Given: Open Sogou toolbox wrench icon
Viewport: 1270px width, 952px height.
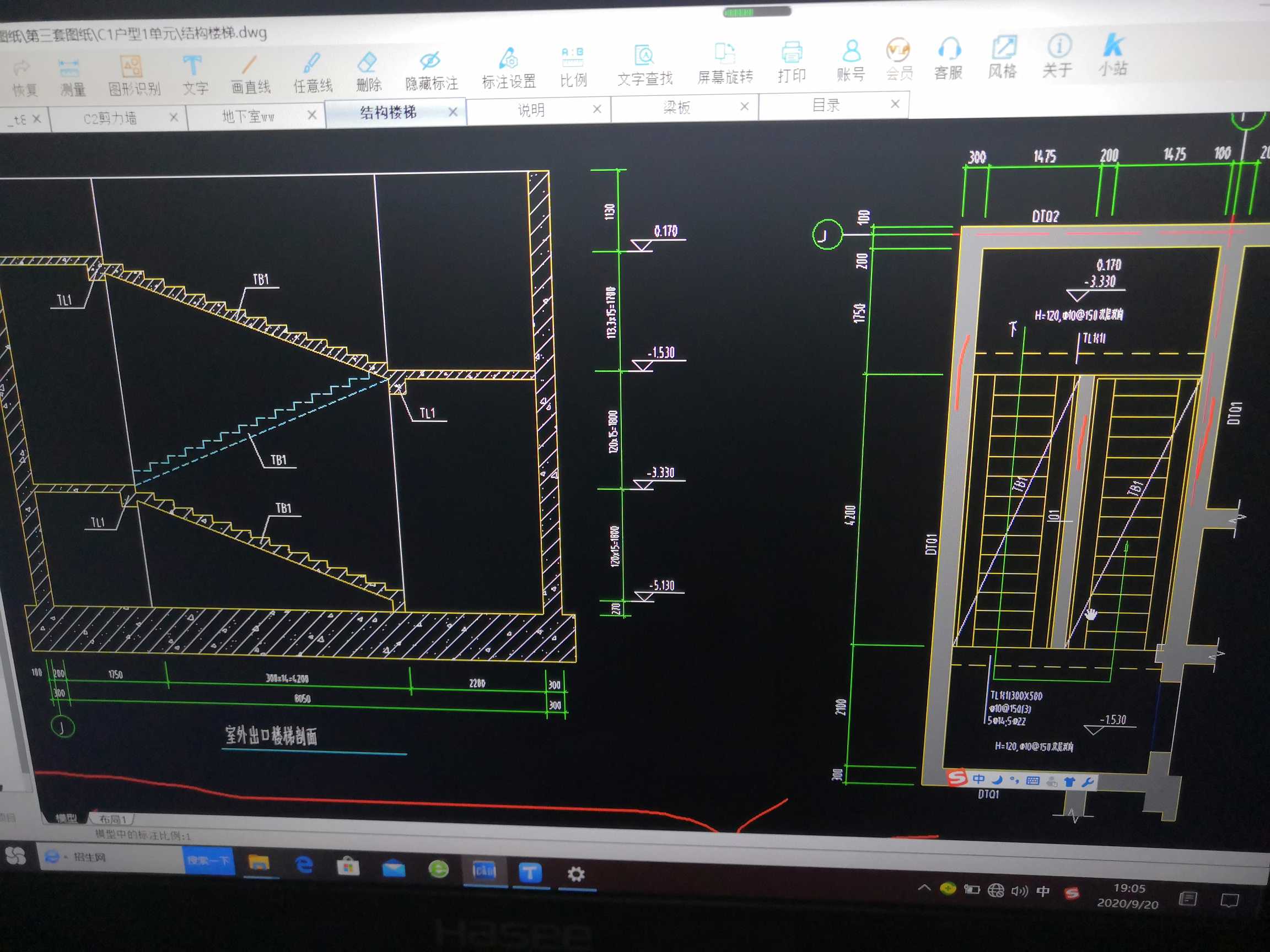Looking at the screenshot, I should pyautogui.click(x=1088, y=782).
